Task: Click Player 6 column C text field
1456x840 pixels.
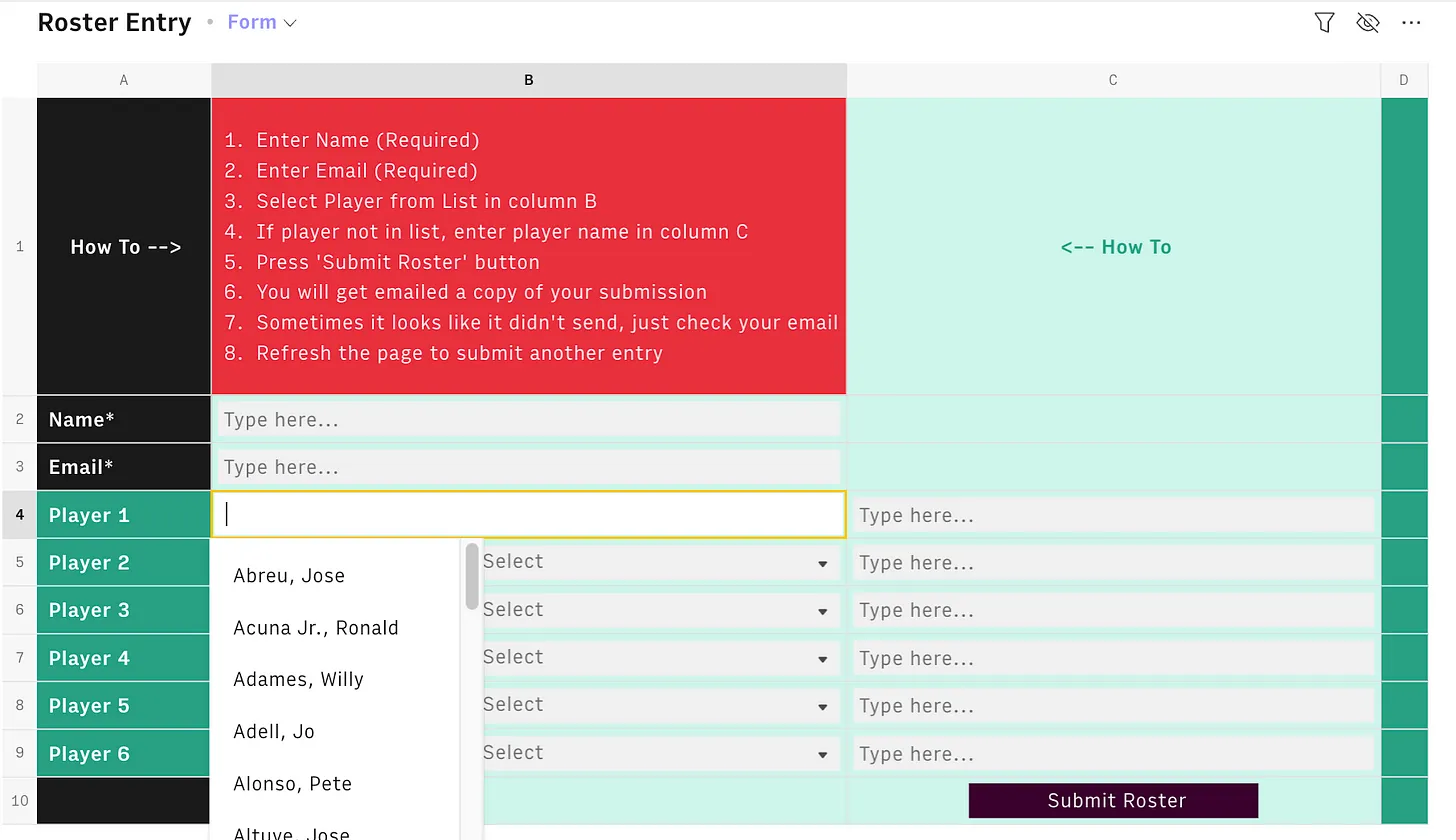Action: pyautogui.click(x=1113, y=754)
